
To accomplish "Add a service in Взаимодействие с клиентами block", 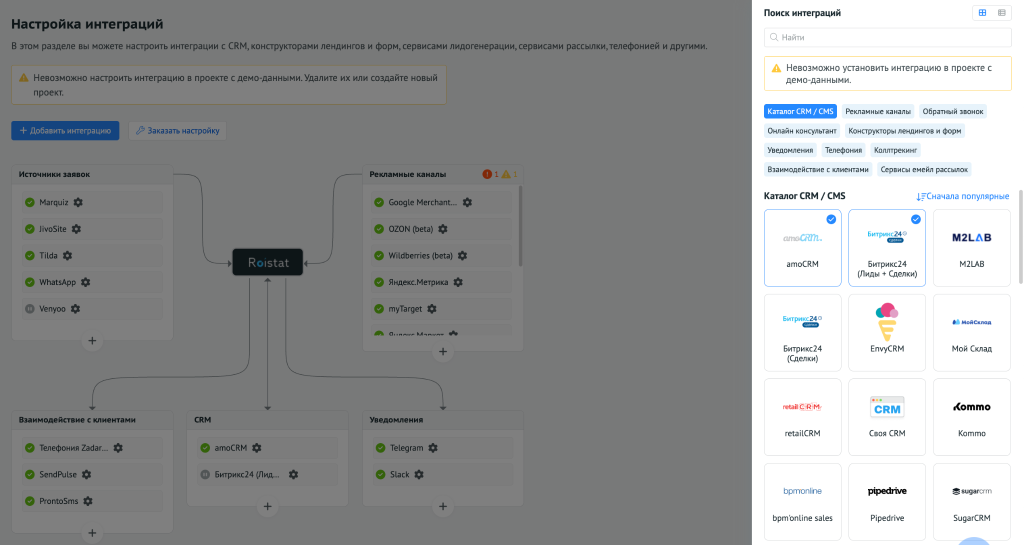I will click(92, 533).
